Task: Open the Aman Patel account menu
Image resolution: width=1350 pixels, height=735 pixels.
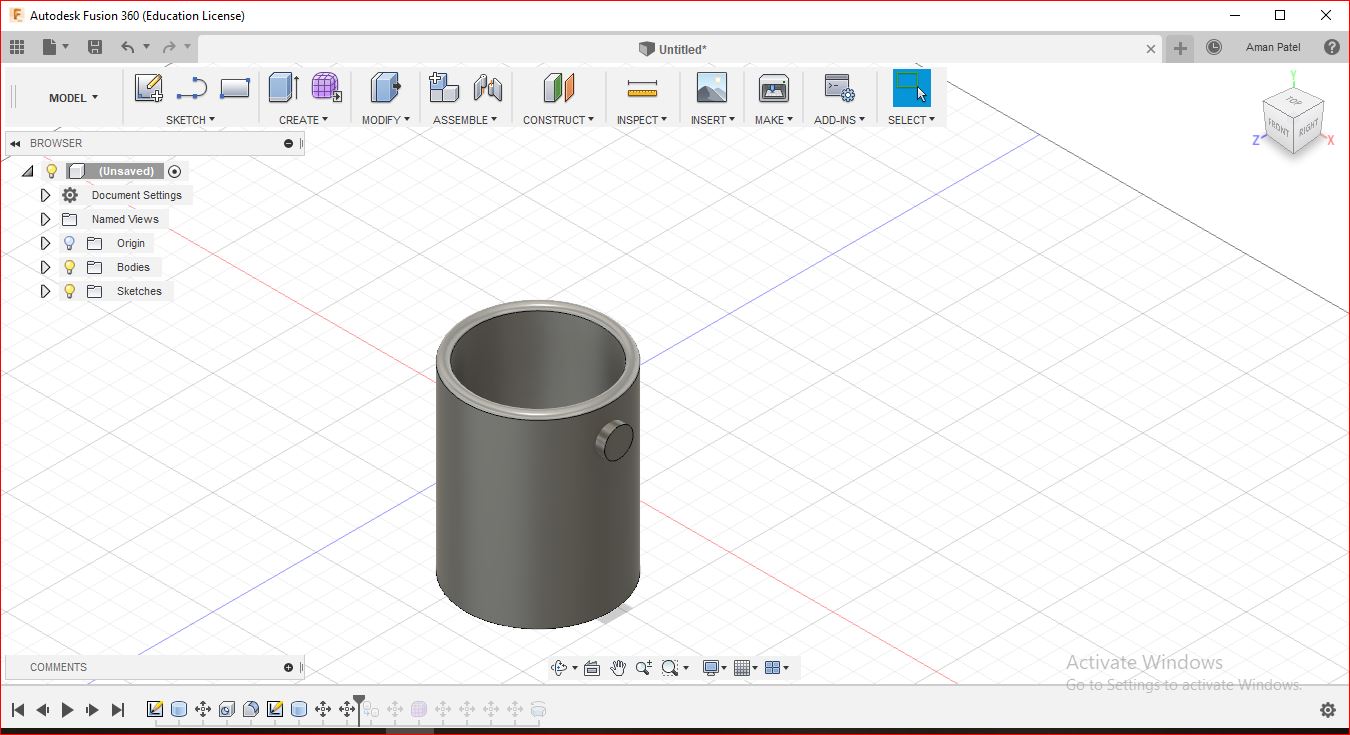Action: point(1273,47)
